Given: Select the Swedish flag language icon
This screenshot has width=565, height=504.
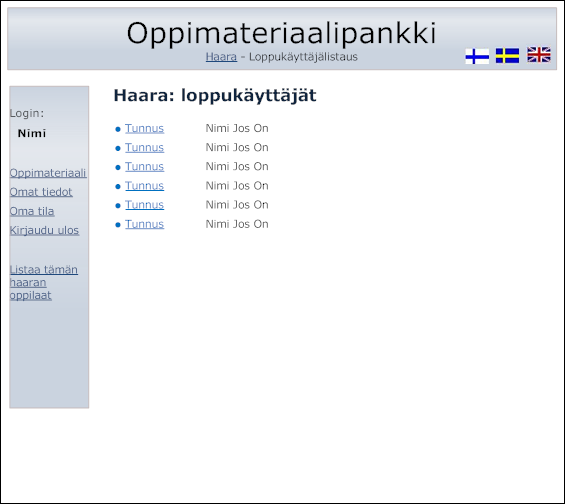Looking at the screenshot, I should [x=507, y=56].
